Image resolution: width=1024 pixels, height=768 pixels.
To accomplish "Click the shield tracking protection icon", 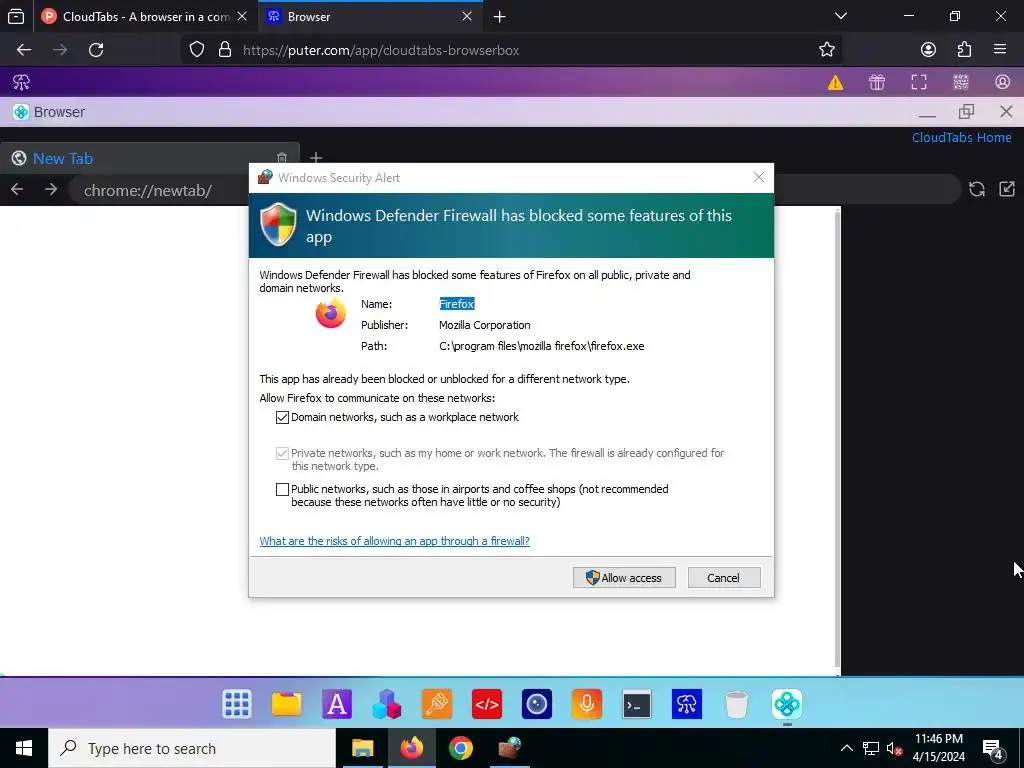I will [x=197, y=50].
